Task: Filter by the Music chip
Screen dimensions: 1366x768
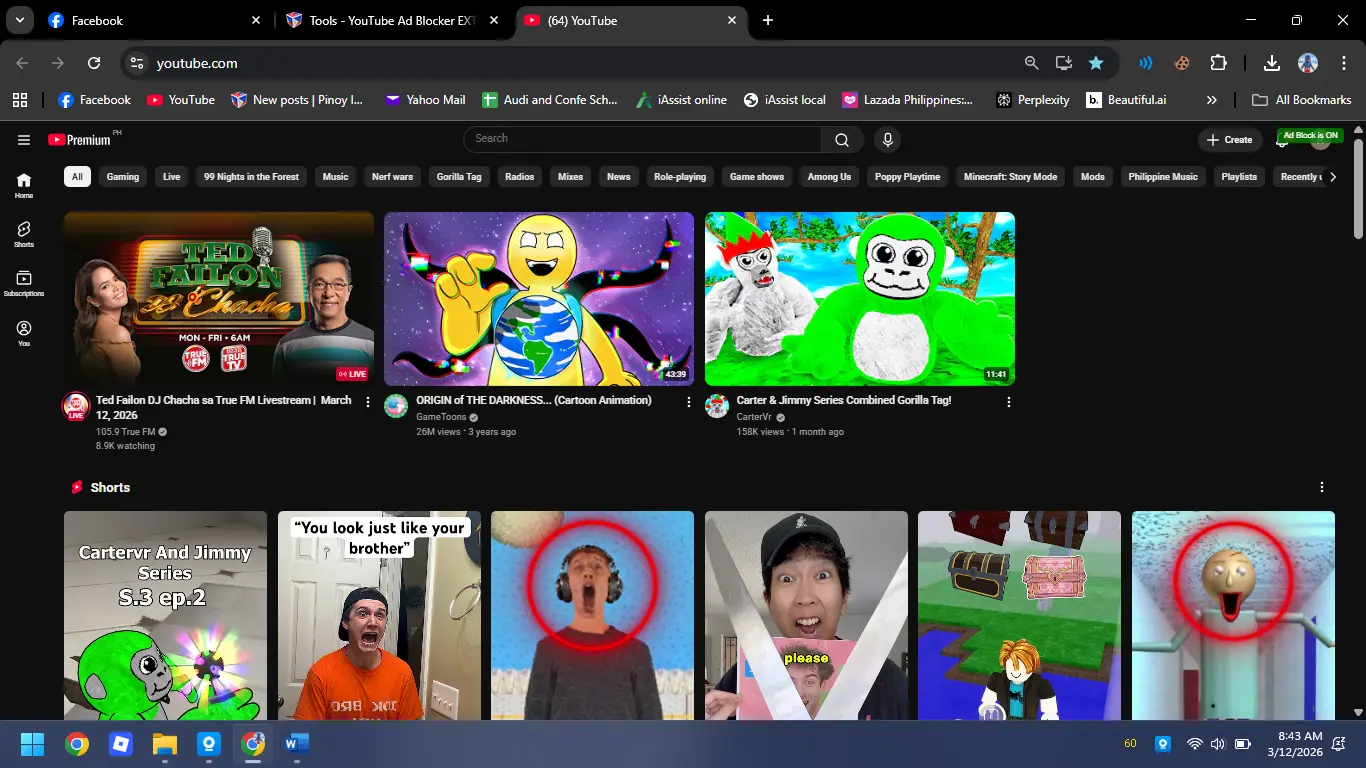Action: [x=335, y=177]
